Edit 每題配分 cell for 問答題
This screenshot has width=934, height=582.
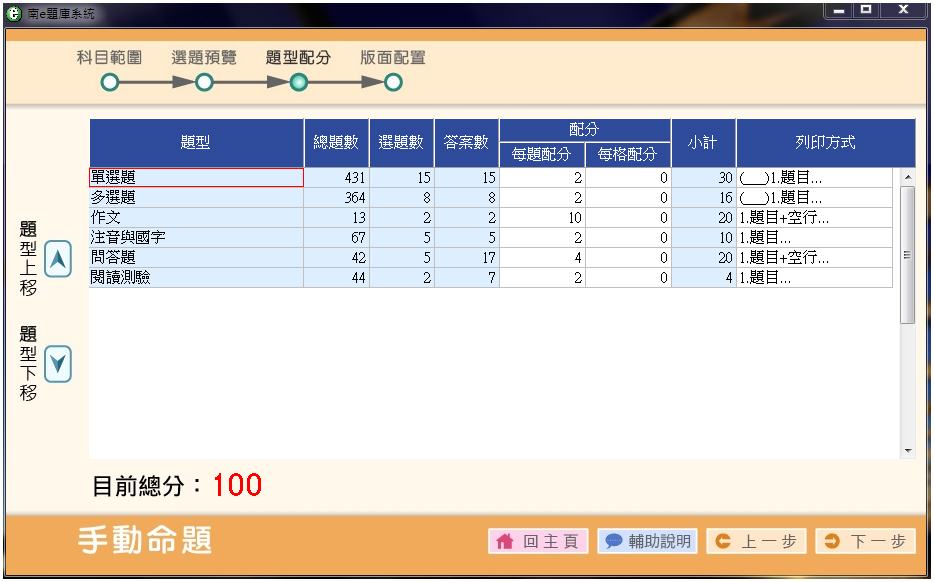tap(542, 258)
